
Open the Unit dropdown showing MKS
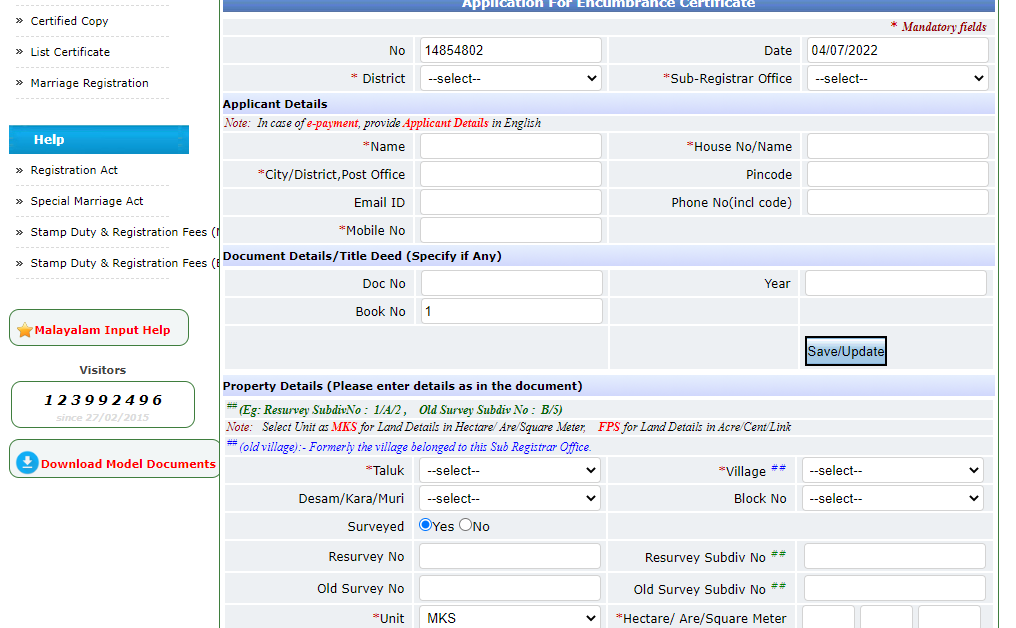(510, 617)
